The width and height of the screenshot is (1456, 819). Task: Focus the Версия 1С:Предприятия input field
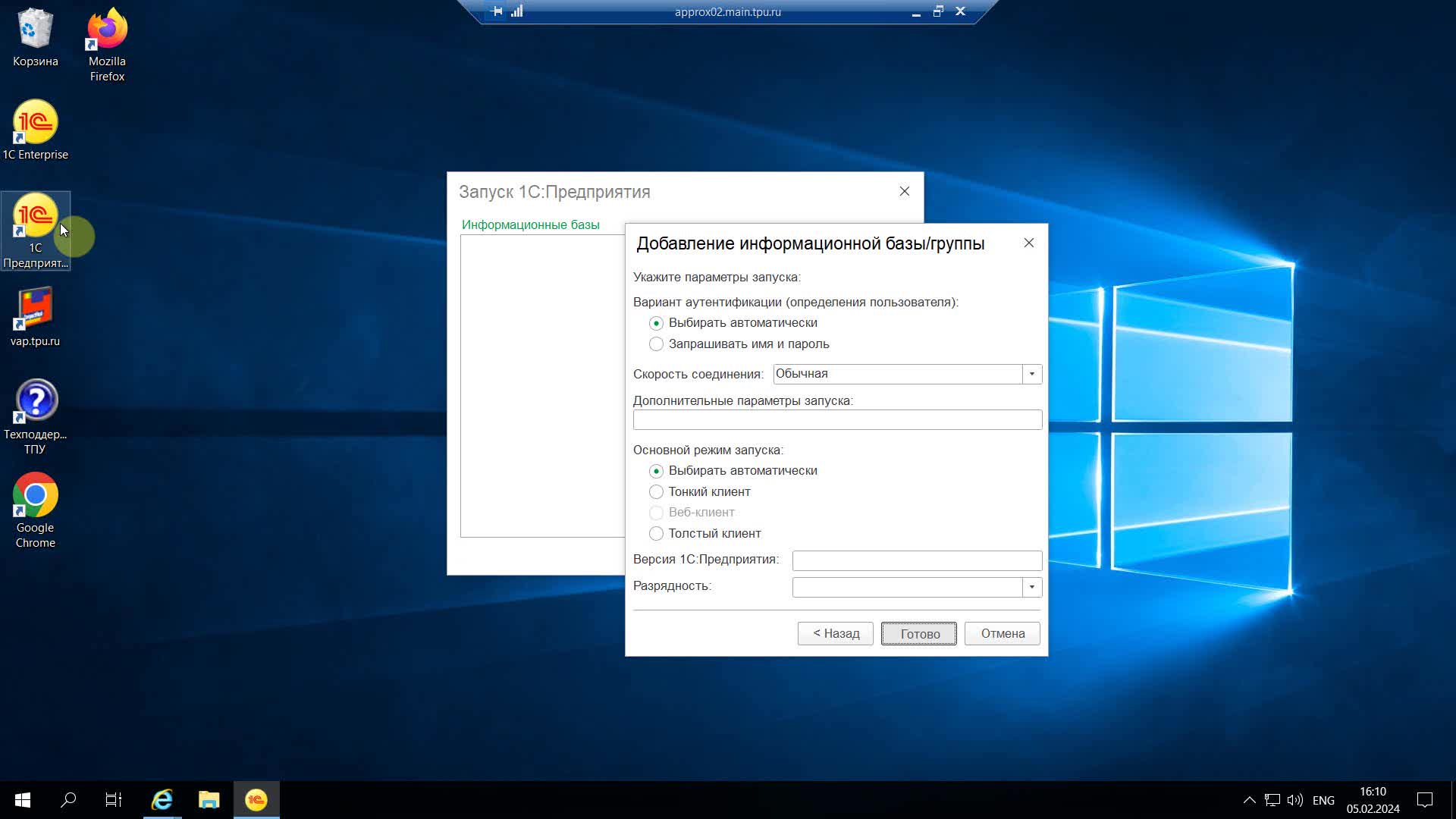coord(917,560)
